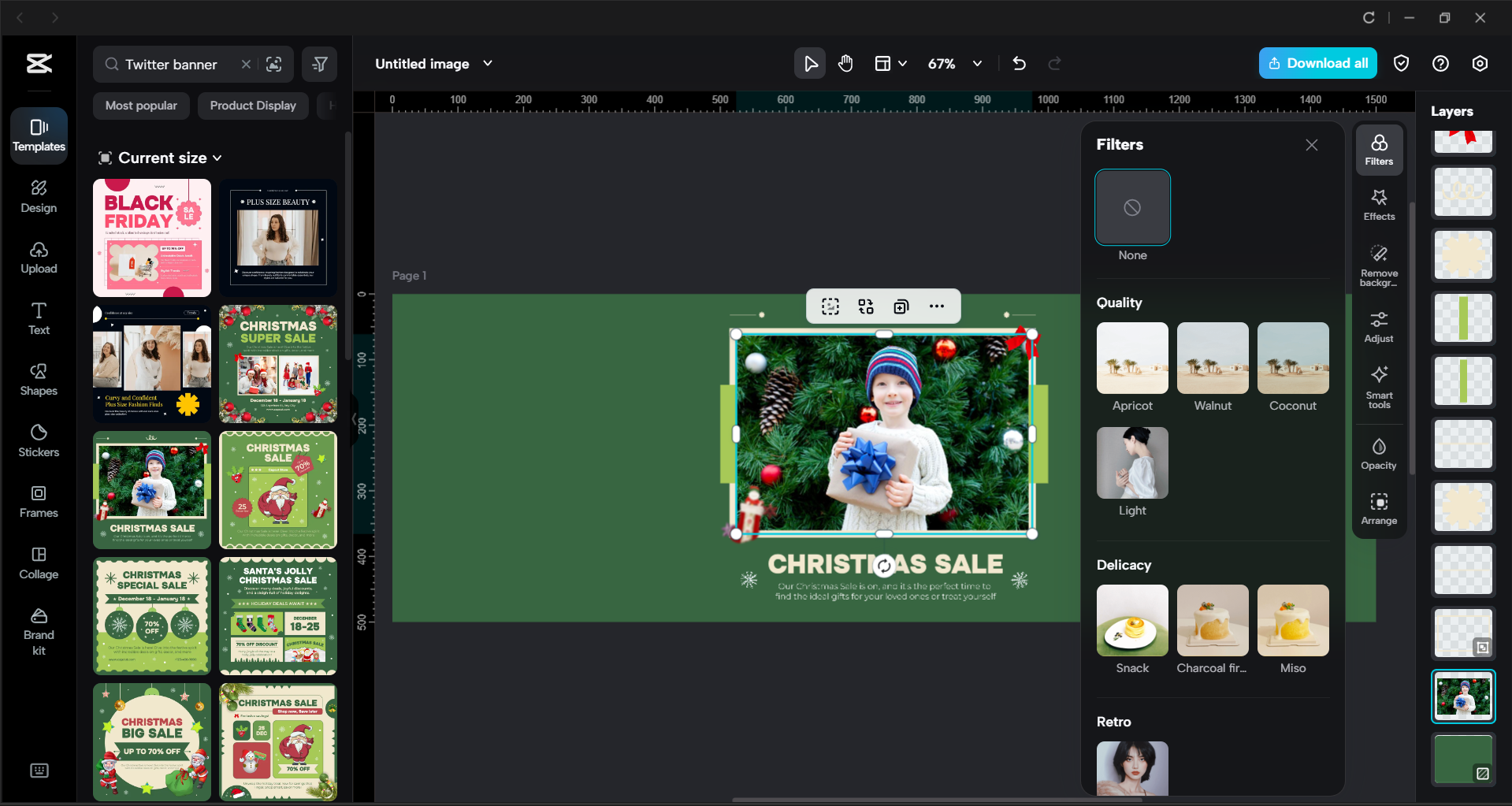Open the Opacity settings

pos(1378,452)
